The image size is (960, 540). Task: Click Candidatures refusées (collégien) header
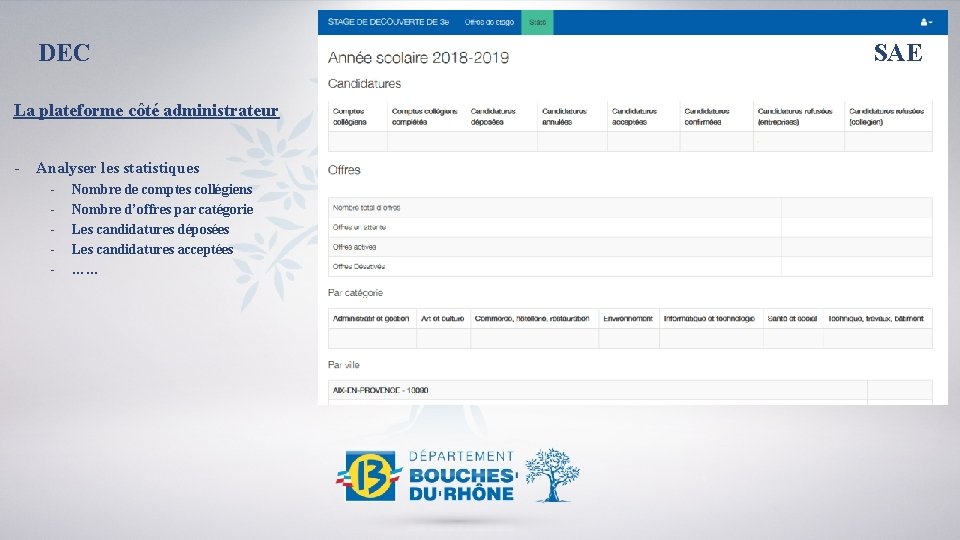887,116
